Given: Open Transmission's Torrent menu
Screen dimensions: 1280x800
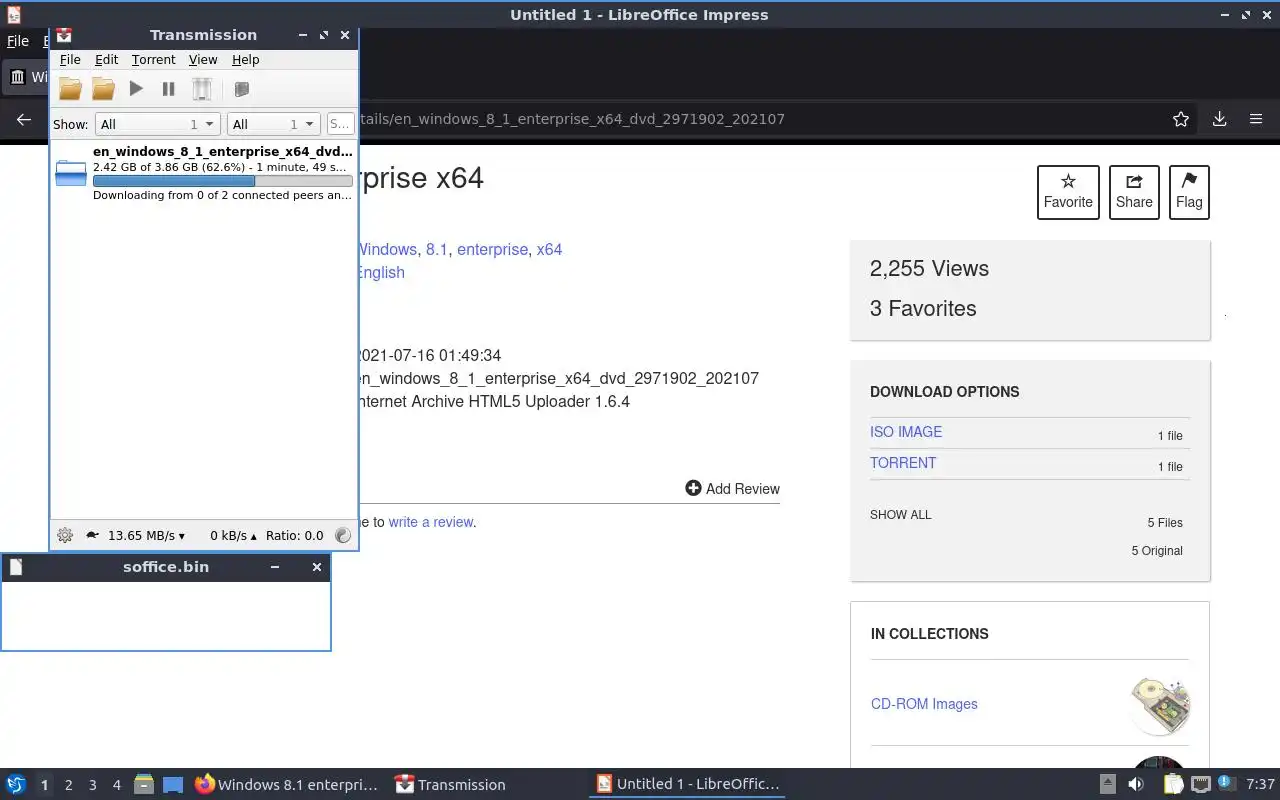Looking at the screenshot, I should [153, 60].
